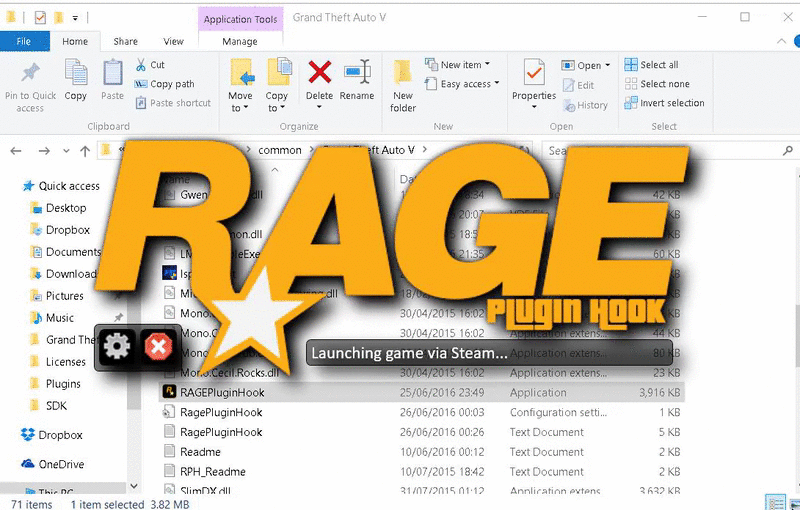
Task: Open Documents in sidebar
Action: [65, 252]
